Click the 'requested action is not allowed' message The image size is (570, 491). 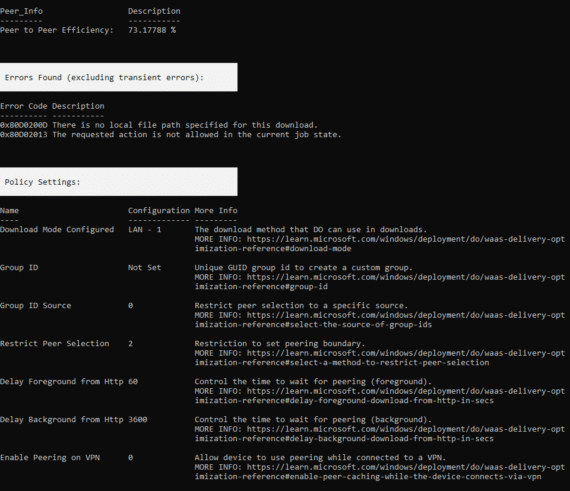pos(197,134)
